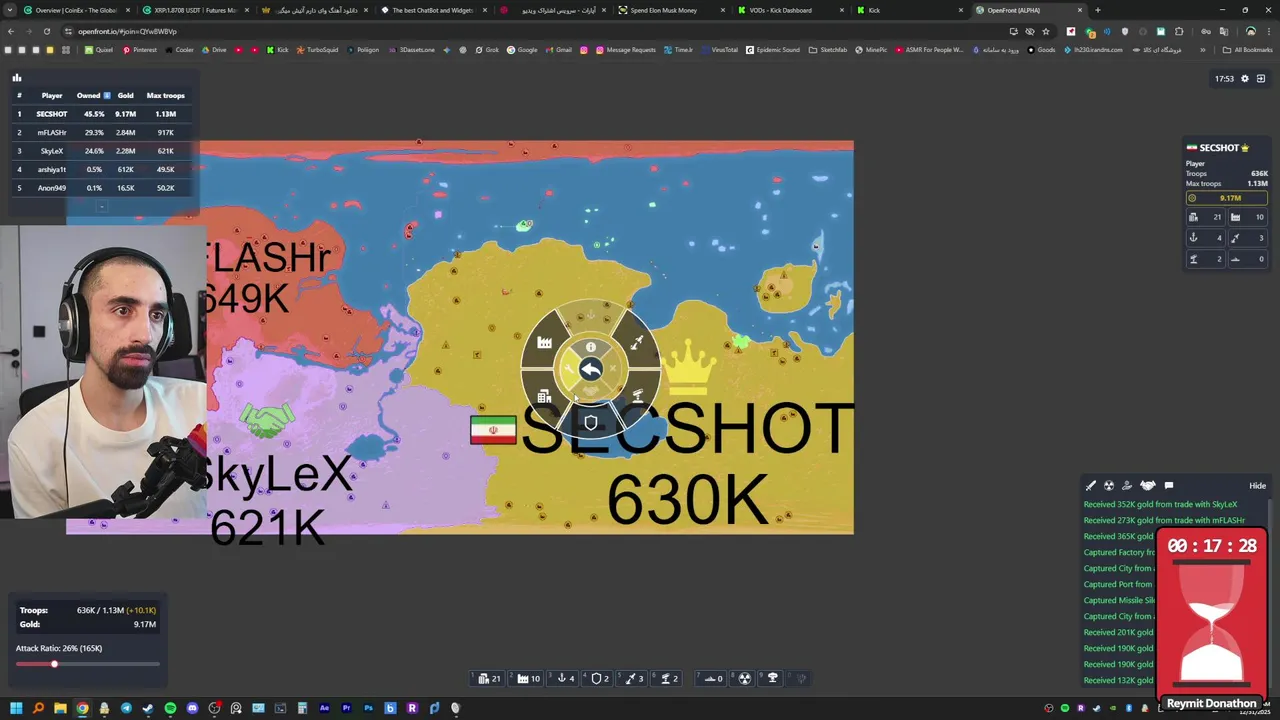Open the Discord icon on the taskbar
This screenshot has height=720, width=1280.
tap(192, 708)
